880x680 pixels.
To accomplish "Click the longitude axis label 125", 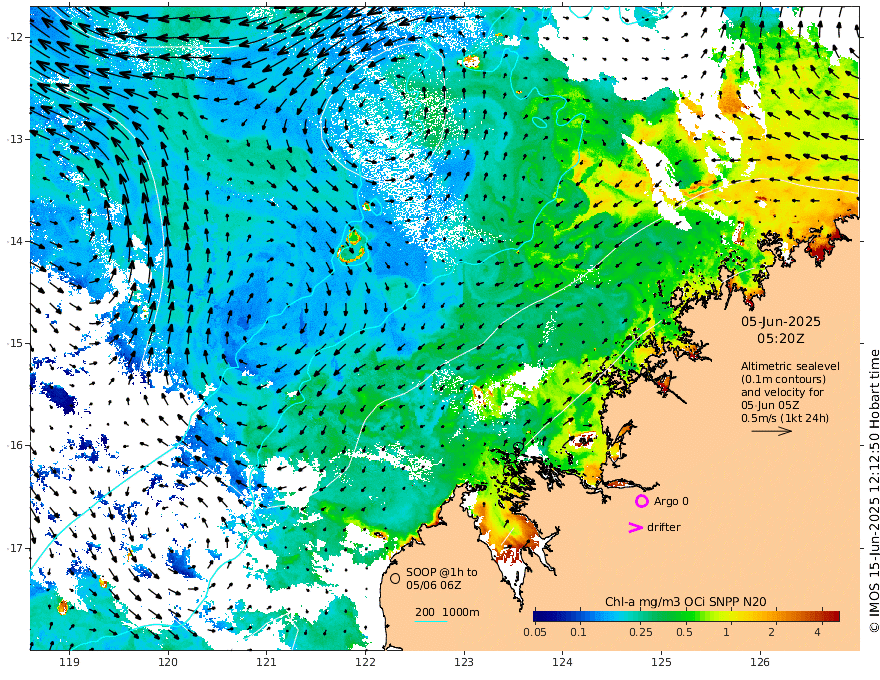I will point(662,662).
